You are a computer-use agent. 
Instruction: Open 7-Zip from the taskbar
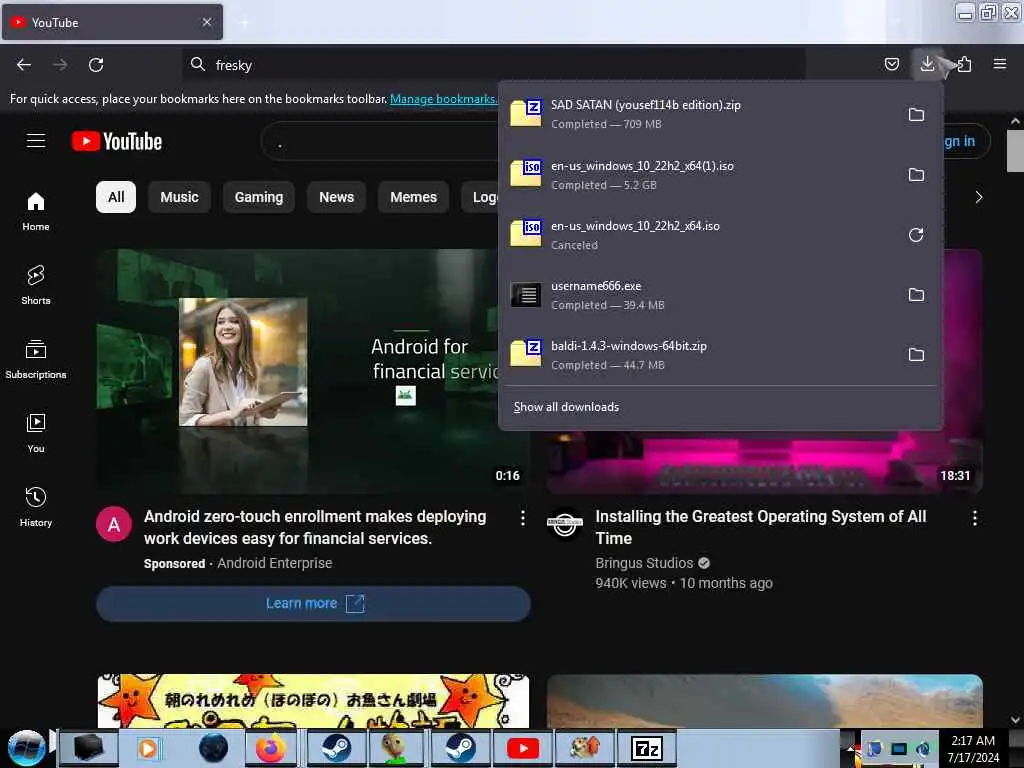[x=647, y=748]
